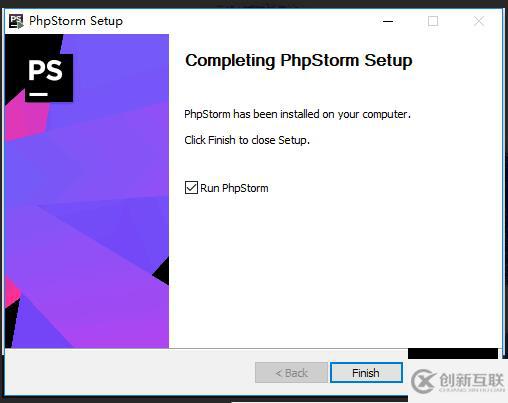Click the watermark swirl logo icon
This screenshot has height=403, width=508.
point(423,381)
